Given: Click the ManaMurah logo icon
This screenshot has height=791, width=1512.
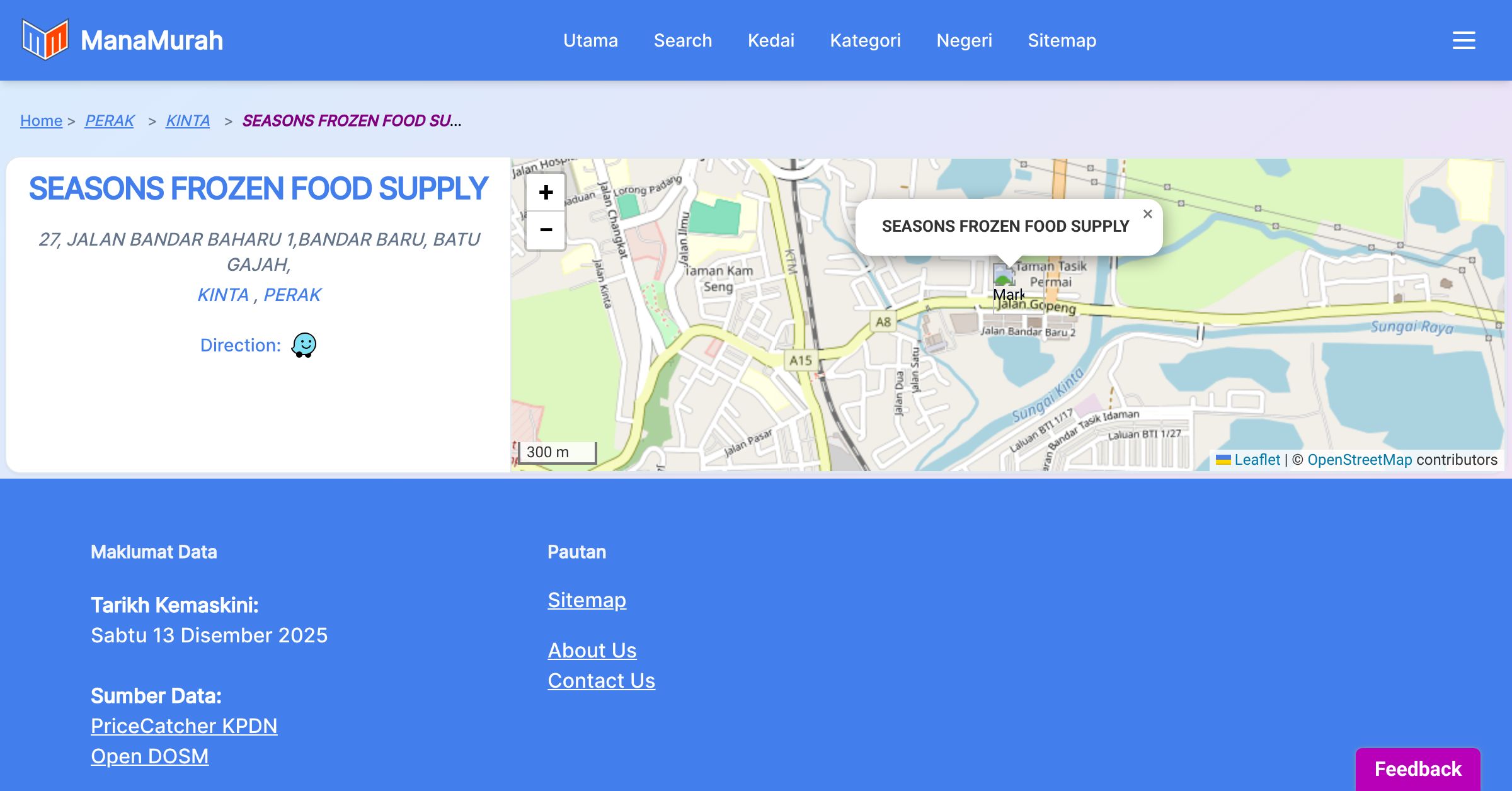Looking at the screenshot, I should coord(45,40).
